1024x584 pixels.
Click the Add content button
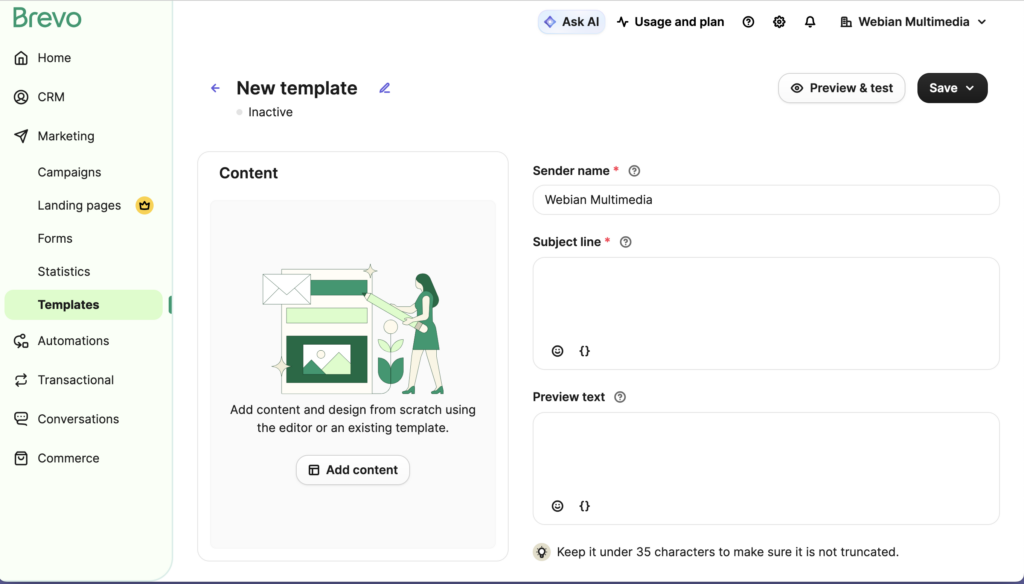[x=353, y=470]
